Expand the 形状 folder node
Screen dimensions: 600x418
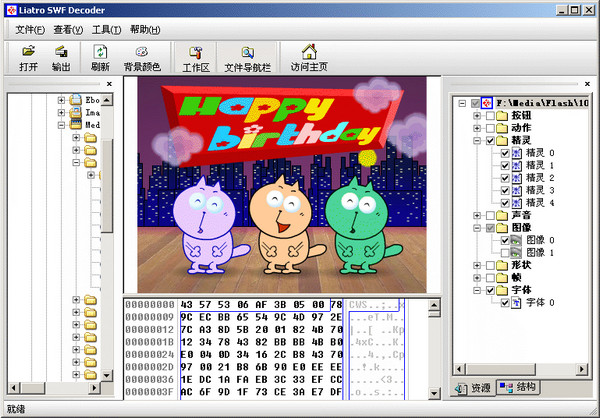click(x=476, y=265)
